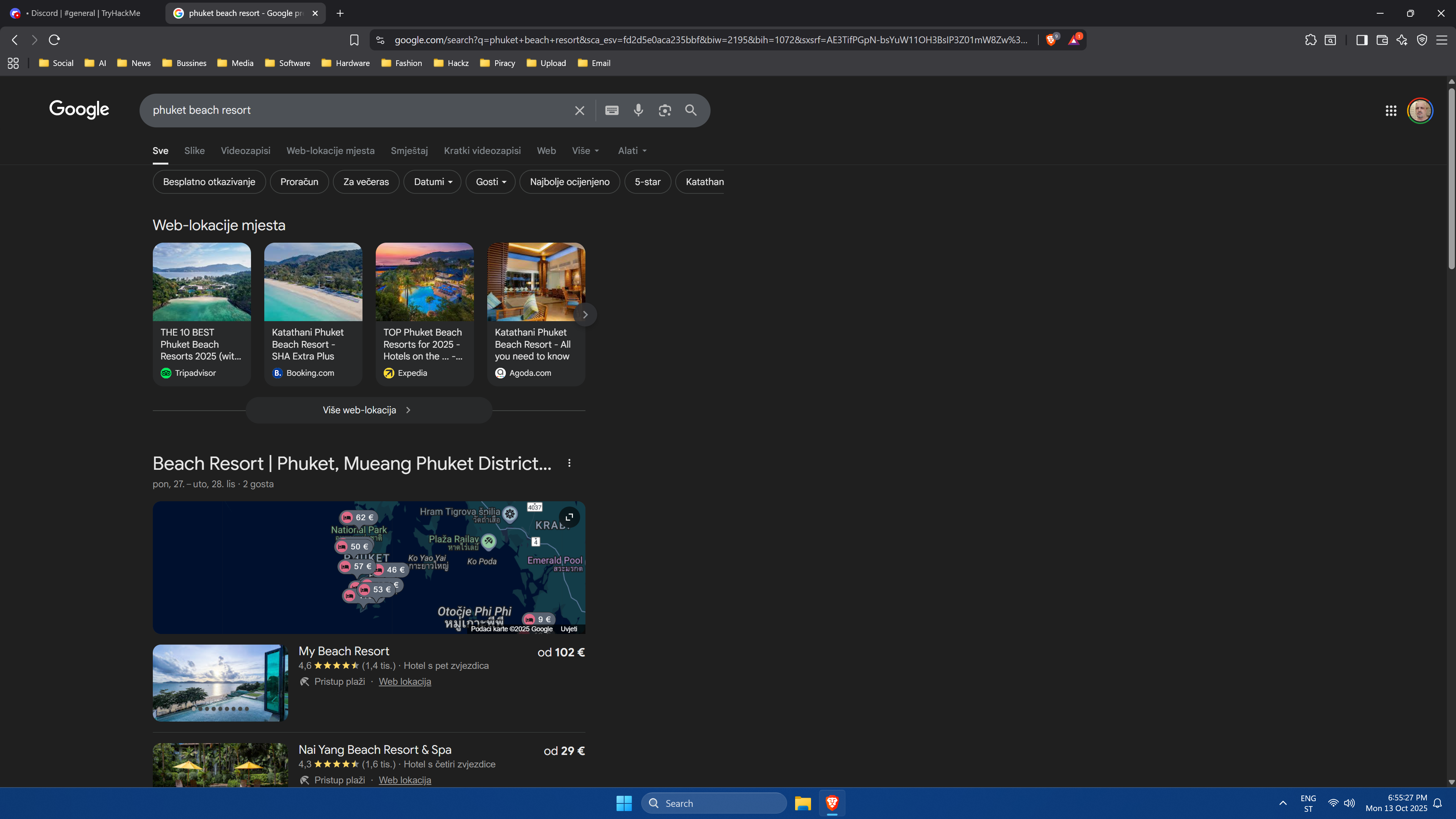Open Google Lens image search icon

pyautogui.click(x=665, y=110)
